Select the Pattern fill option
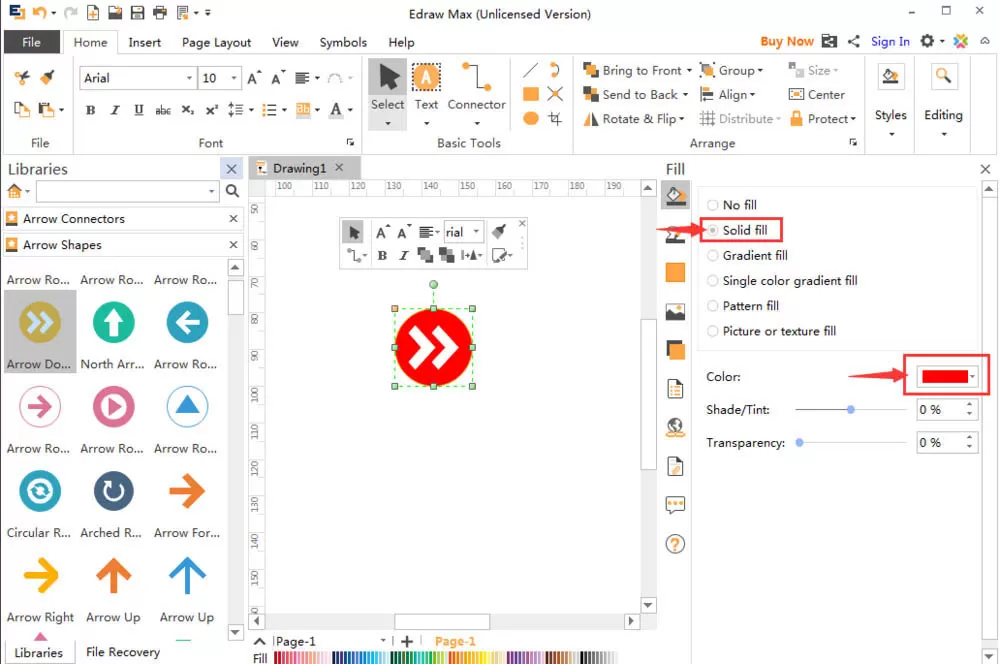The height and width of the screenshot is (664, 1000). pos(743,306)
